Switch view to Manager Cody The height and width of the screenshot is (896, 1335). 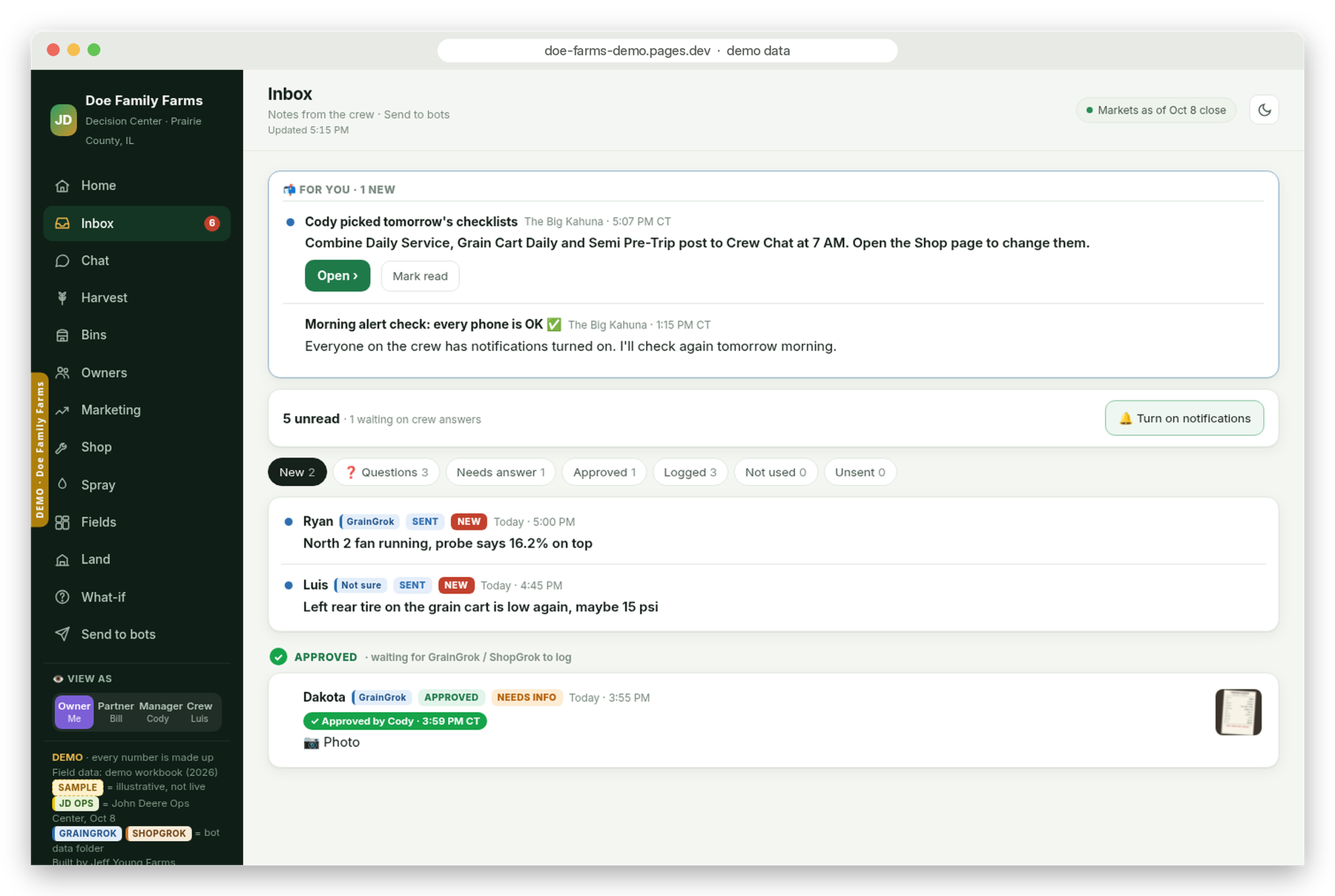coord(158,712)
